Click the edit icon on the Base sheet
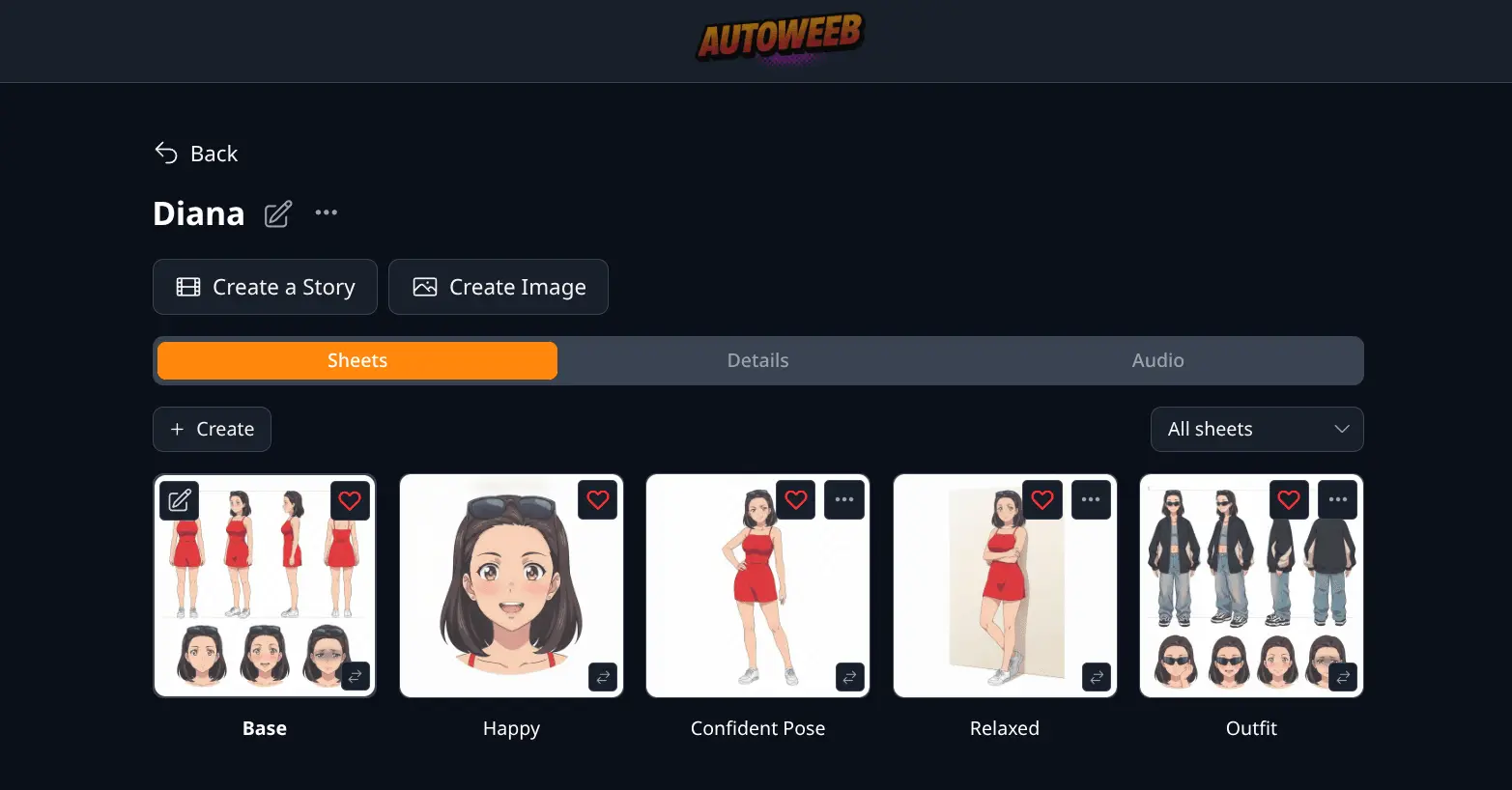Viewport: 1512px width, 790px height. click(x=180, y=500)
